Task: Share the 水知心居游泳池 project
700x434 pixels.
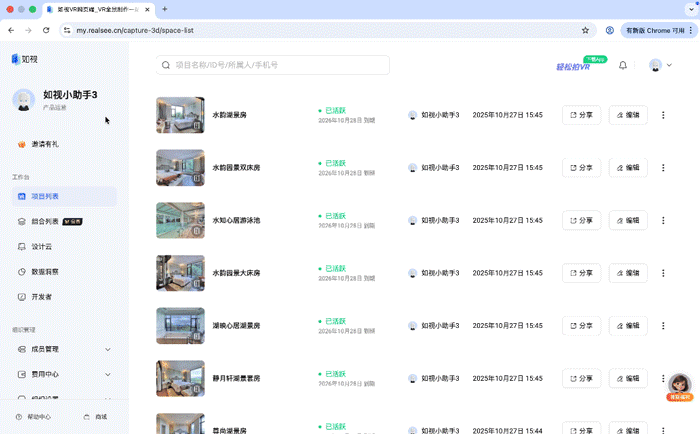Action: 581,220
